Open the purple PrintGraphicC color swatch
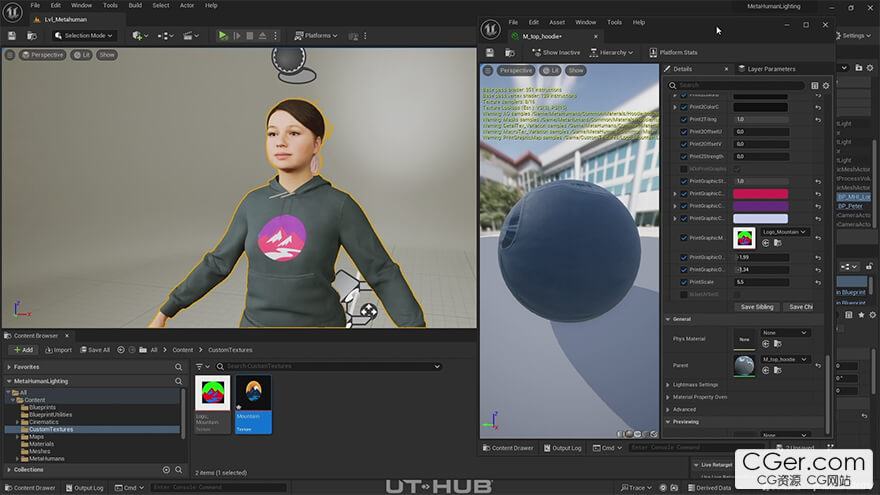880x495 pixels. point(760,207)
